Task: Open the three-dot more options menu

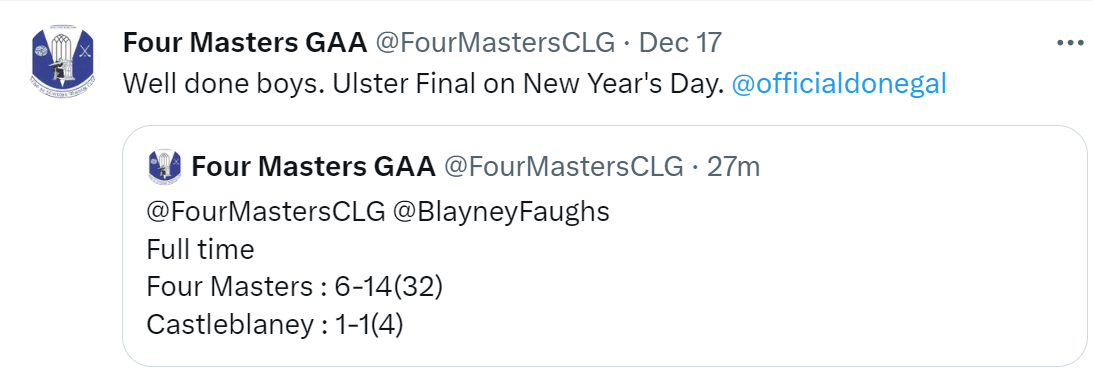Action: (x=1071, y=43)
